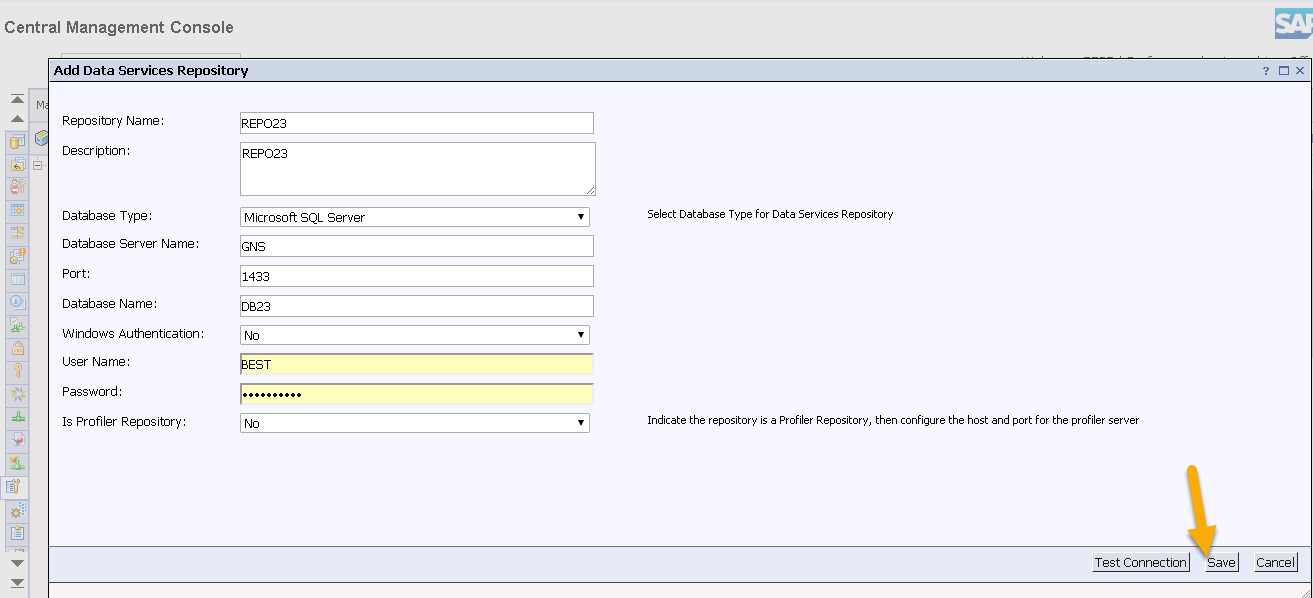
Task: Maximize the Add Data Services Repository dialog
Action: point(1284,71)
